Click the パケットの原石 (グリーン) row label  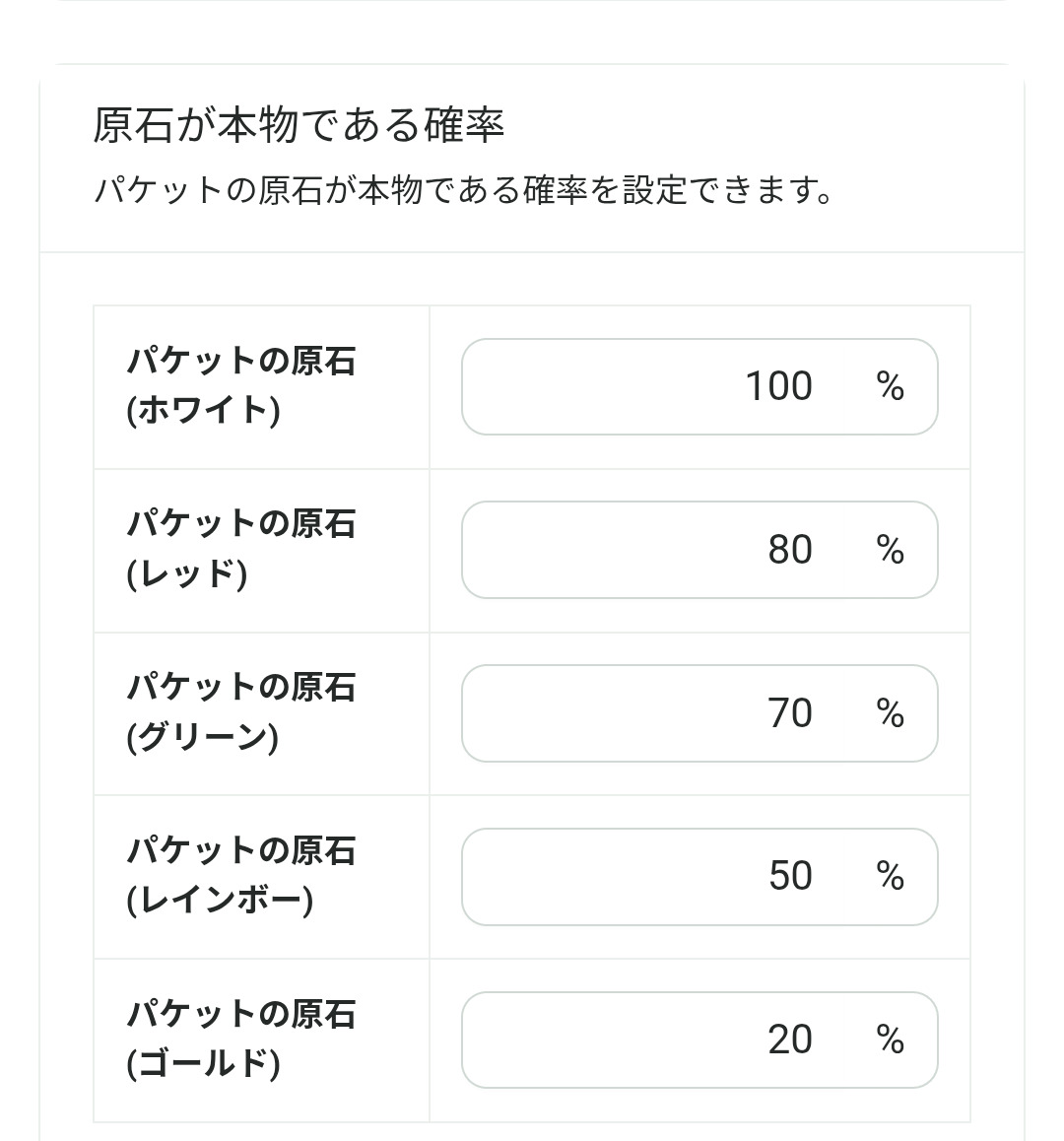coord(240,713)
